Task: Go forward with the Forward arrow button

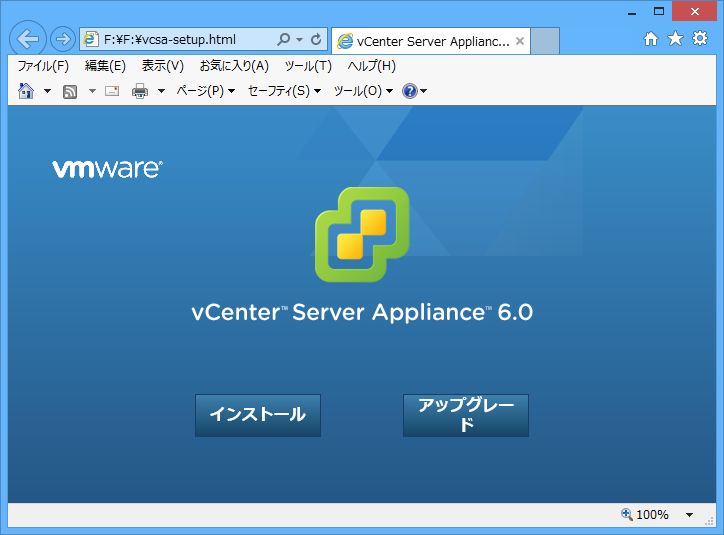Action: (62, 39)
